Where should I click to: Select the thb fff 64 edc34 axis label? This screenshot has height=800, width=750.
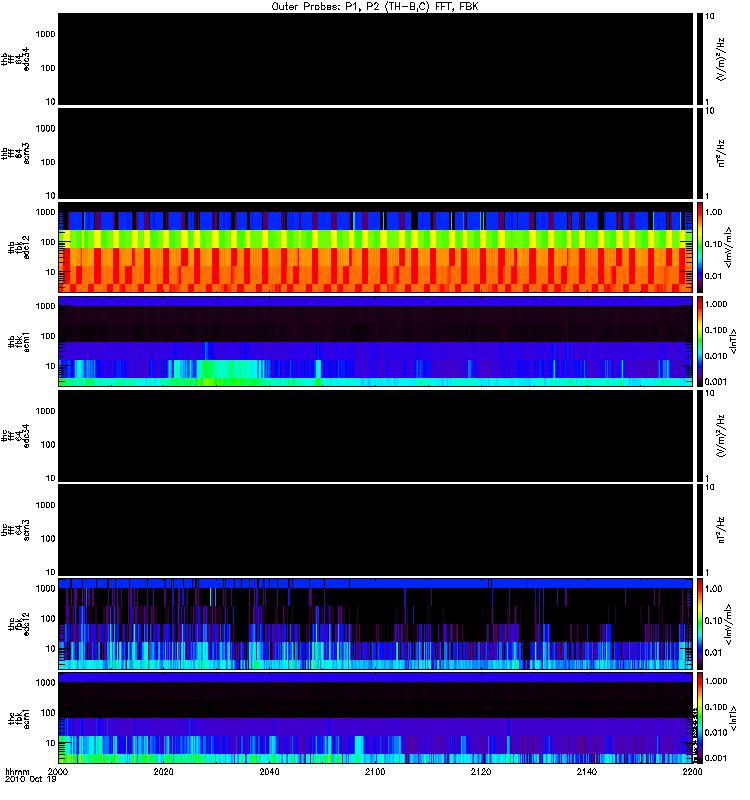(x=15, y=59)
